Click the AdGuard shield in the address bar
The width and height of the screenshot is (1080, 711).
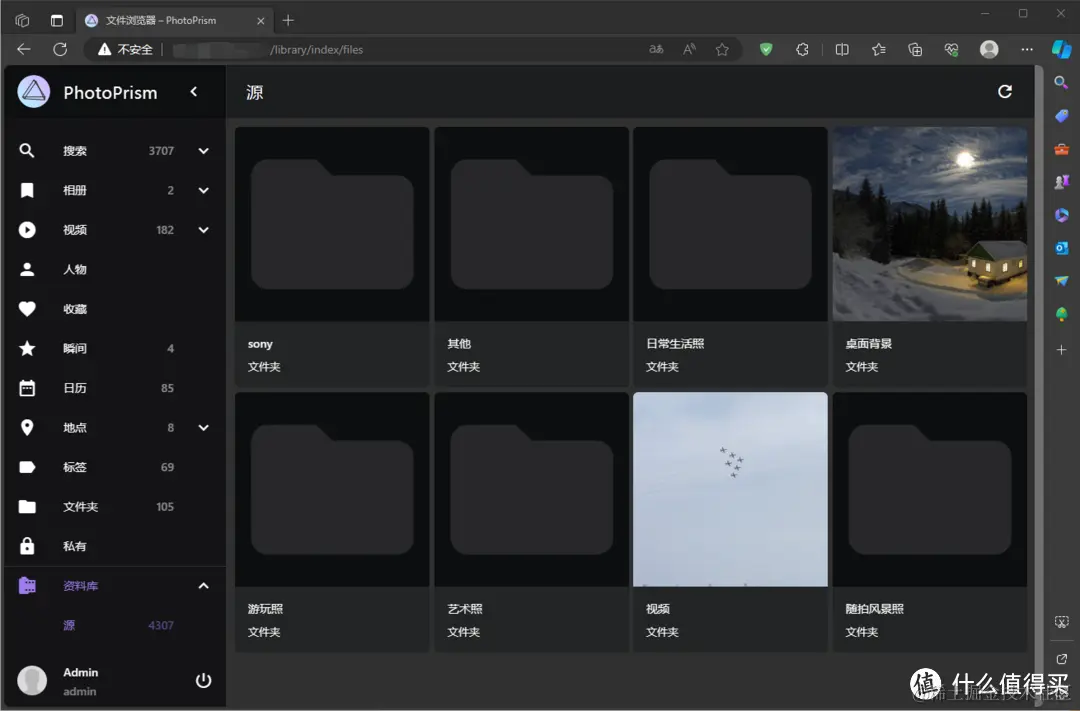765,49
